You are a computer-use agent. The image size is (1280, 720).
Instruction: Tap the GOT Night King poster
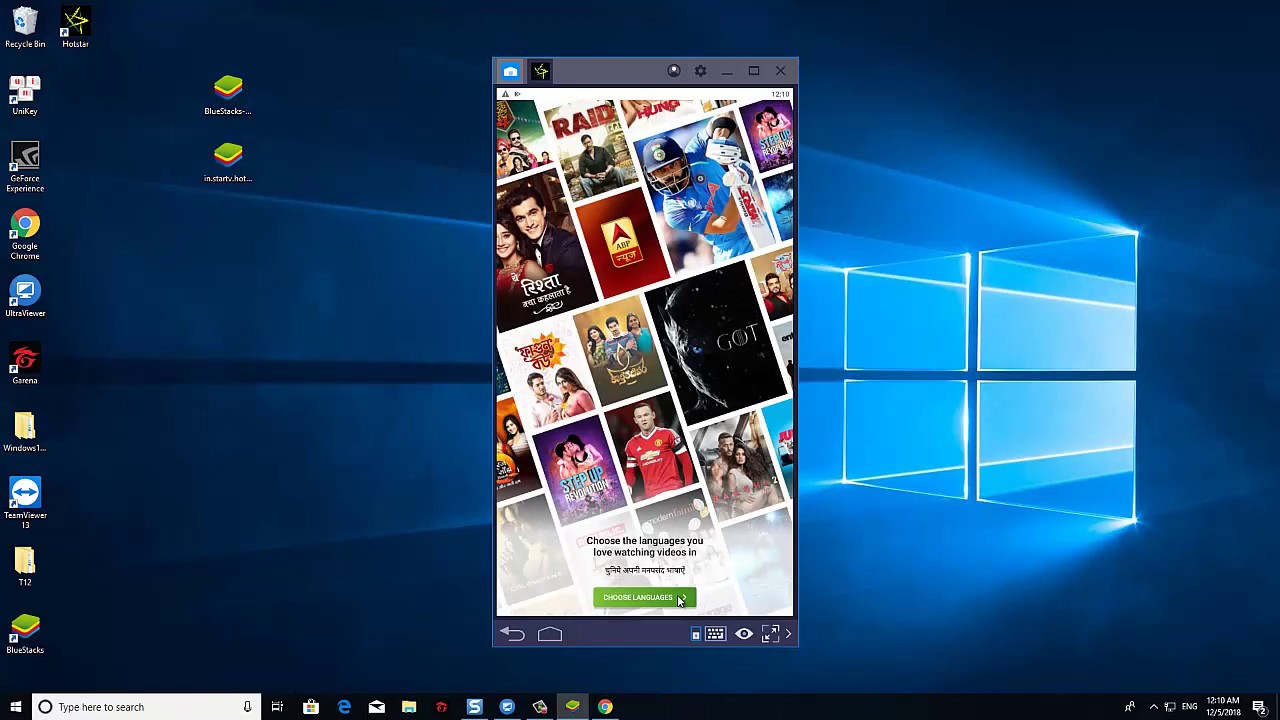pyautogui.click(x=718, y=342)
